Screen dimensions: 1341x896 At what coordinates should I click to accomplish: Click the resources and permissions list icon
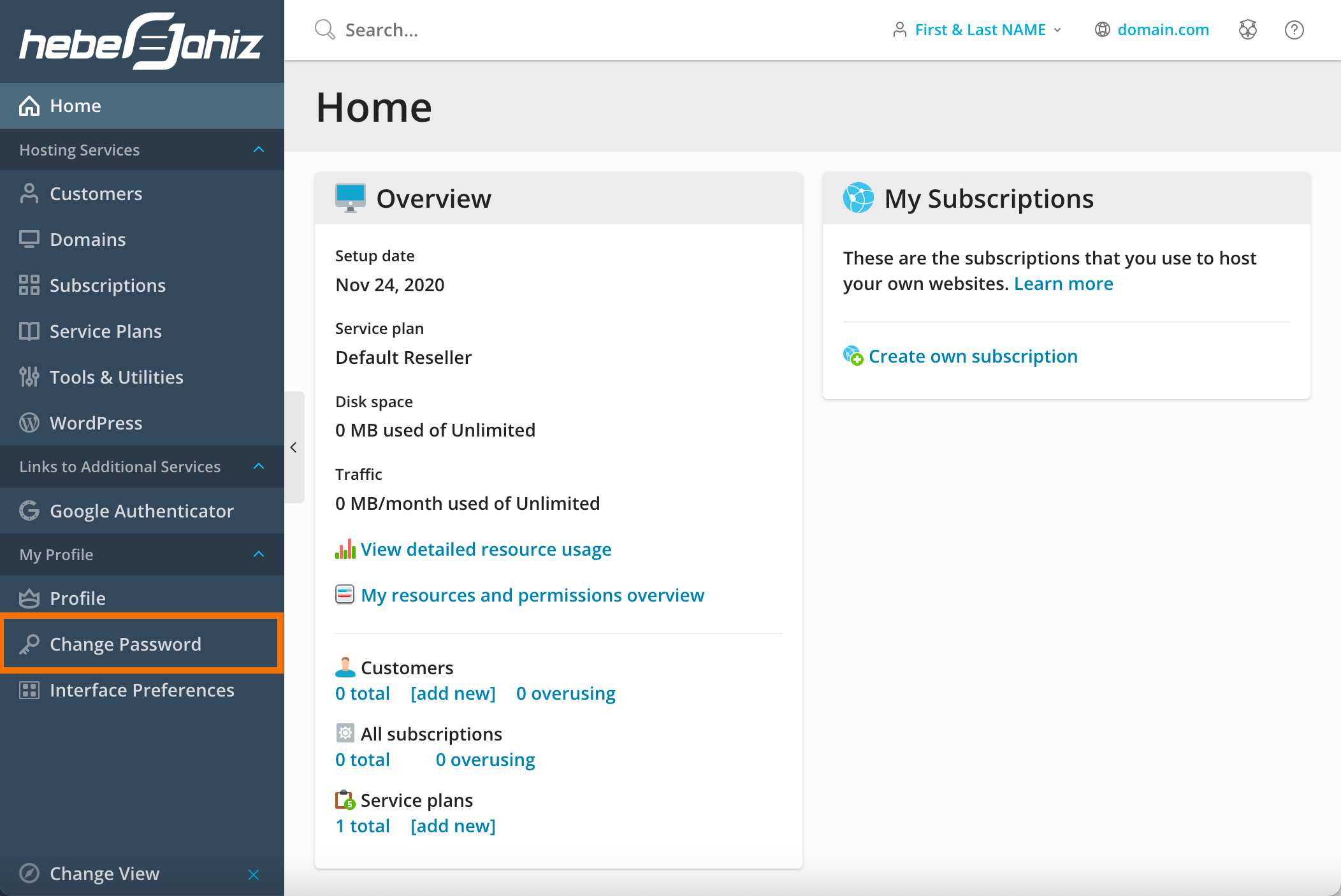pyautogui.click(x=345, y=595)
